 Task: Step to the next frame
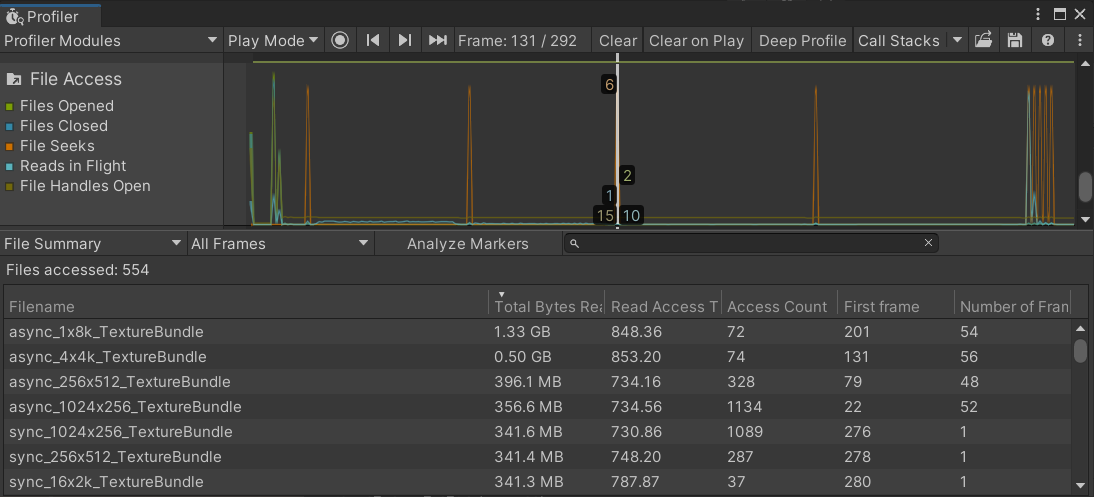[x=405, y=41]
